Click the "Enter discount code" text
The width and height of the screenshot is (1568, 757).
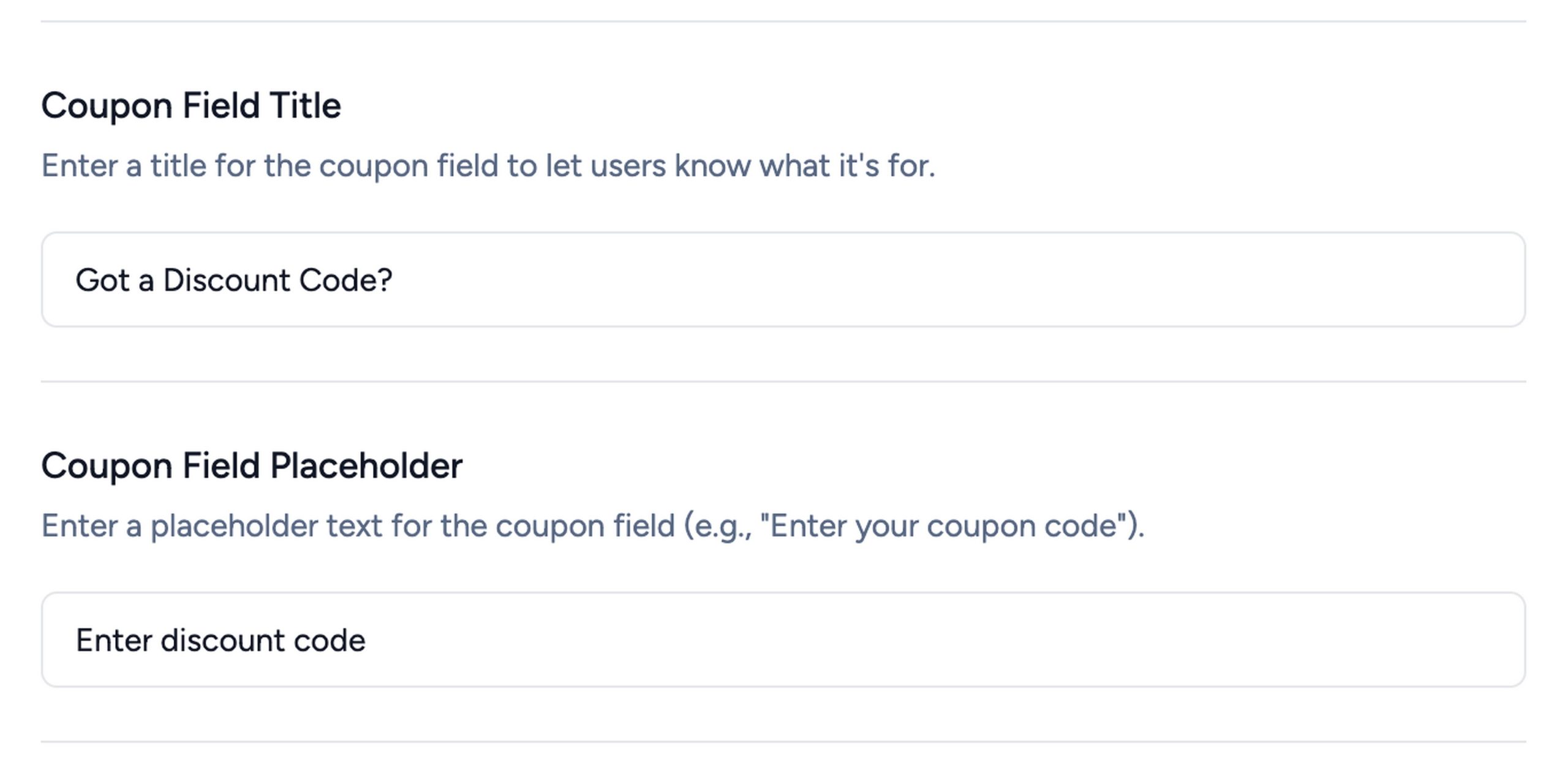[221, 641]
